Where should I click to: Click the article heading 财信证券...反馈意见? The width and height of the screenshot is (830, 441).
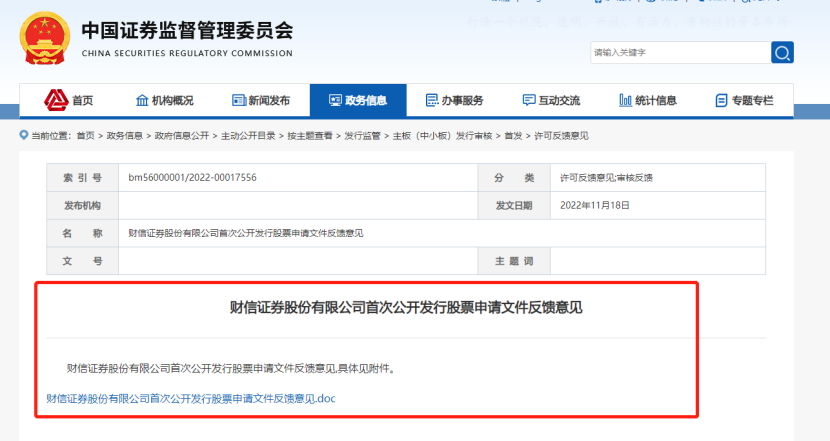point(406,307)
